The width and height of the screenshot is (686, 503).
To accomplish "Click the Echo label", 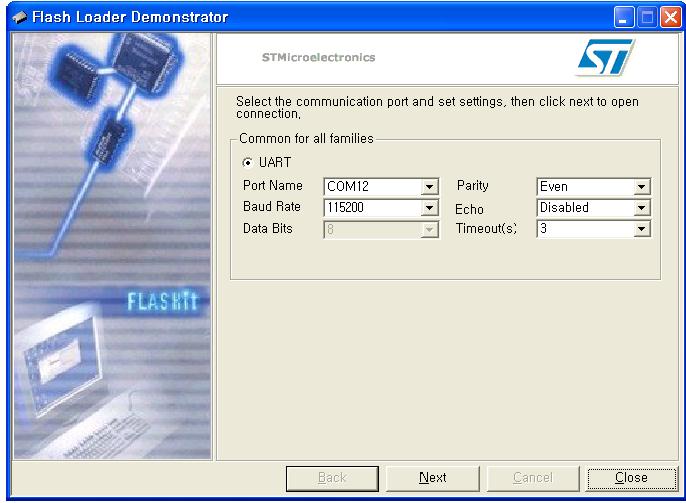I will [x=469, y=209].
